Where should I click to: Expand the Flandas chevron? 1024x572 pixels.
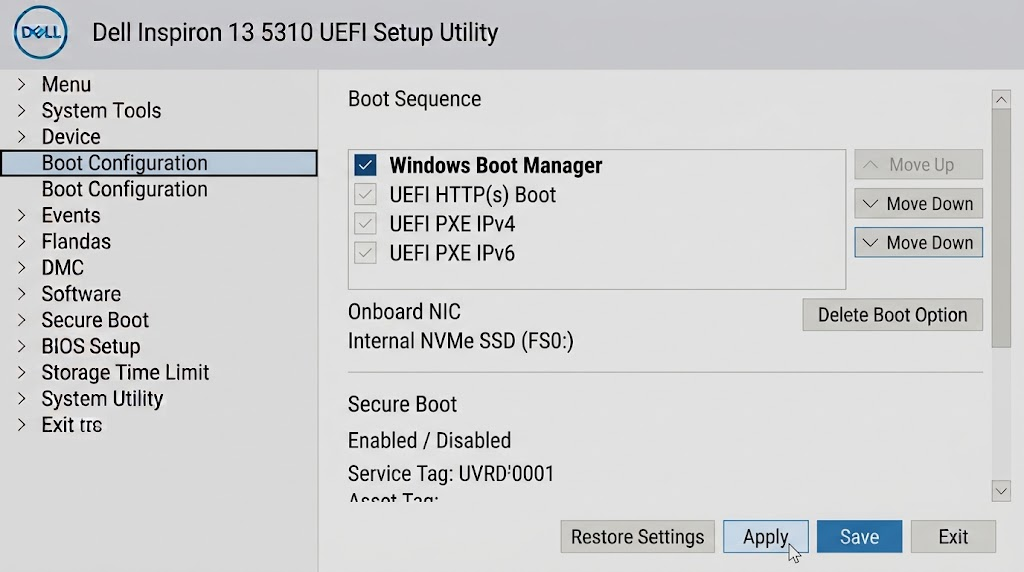[22, 242]
